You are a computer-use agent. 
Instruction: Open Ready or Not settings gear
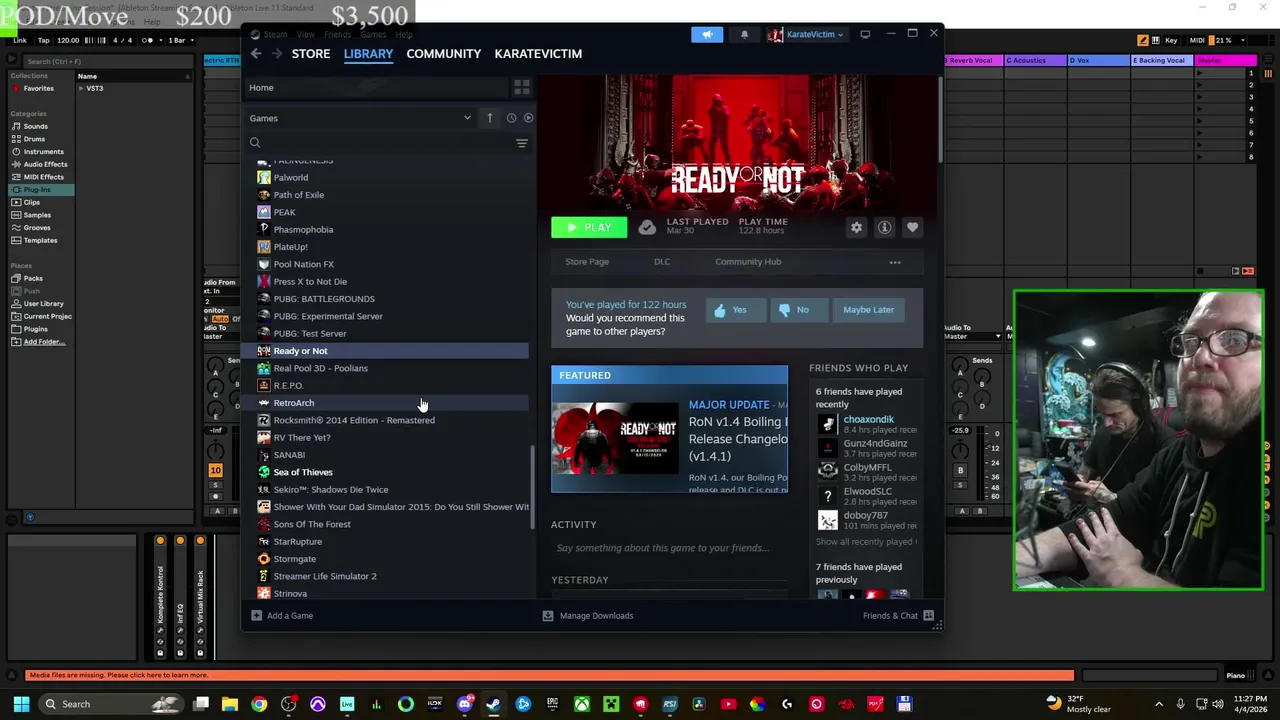coord(856,228)
